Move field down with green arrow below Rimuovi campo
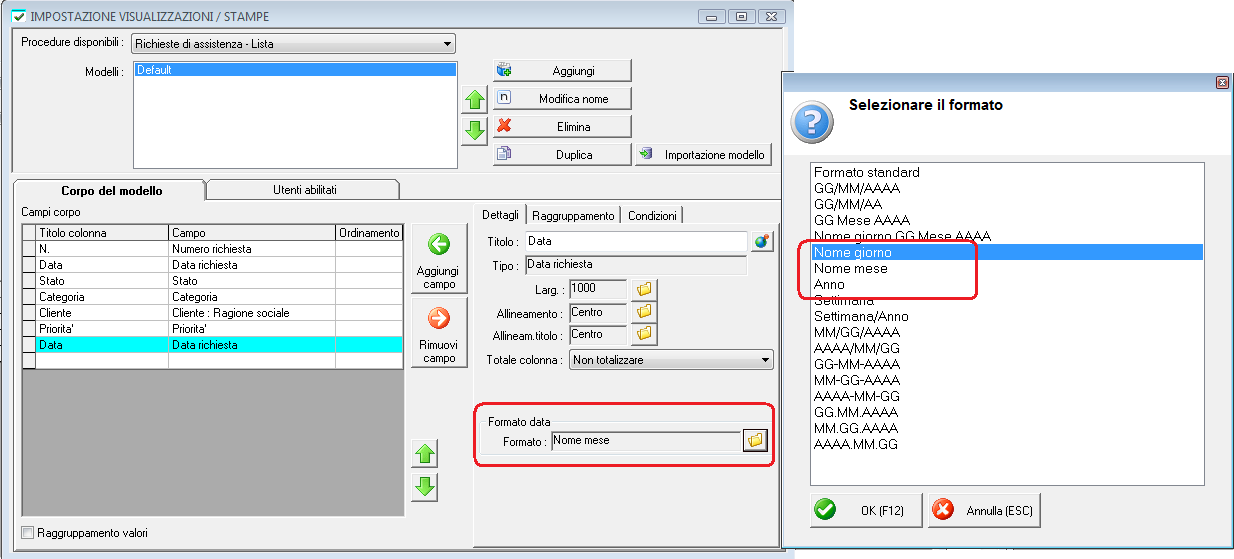 tap(426, 487)
